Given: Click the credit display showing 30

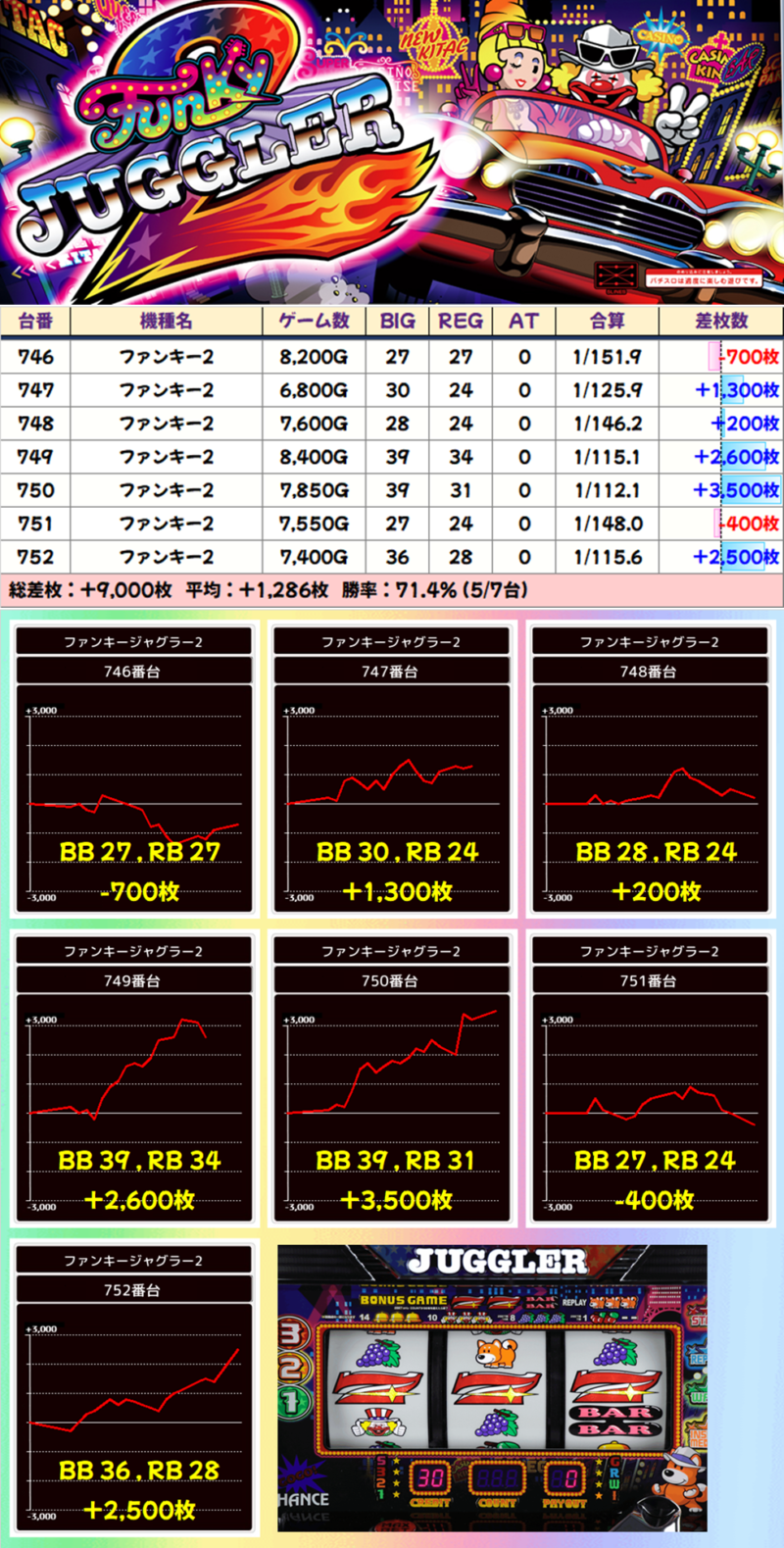Looking at the screenshot, I should point(430,1478).
